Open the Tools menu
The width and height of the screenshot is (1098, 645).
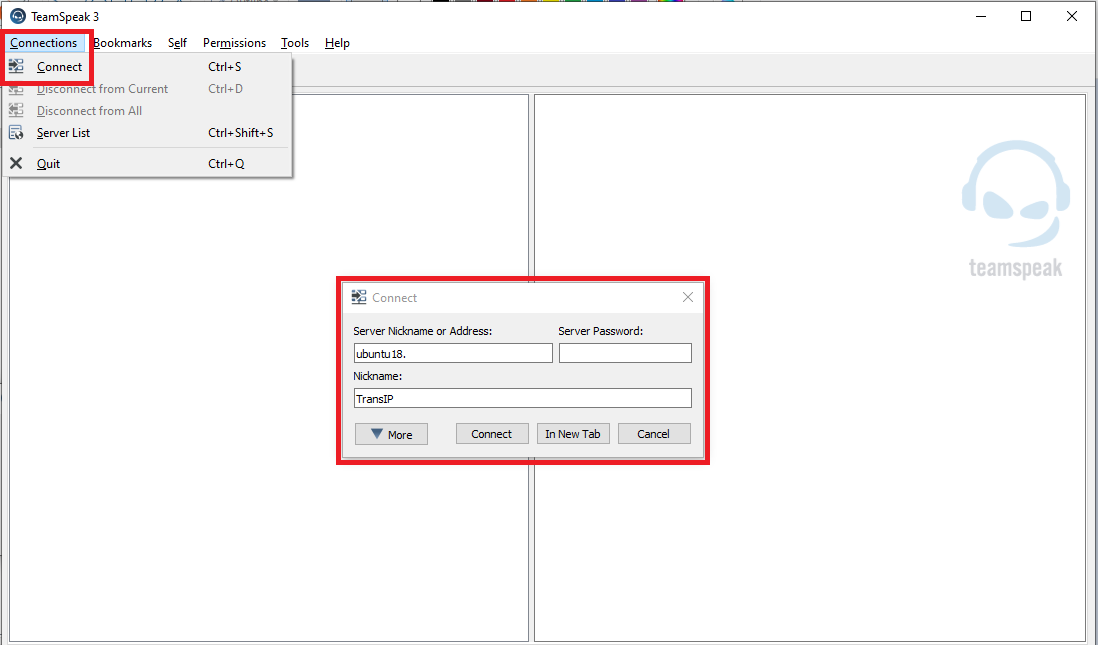[295, 43]
